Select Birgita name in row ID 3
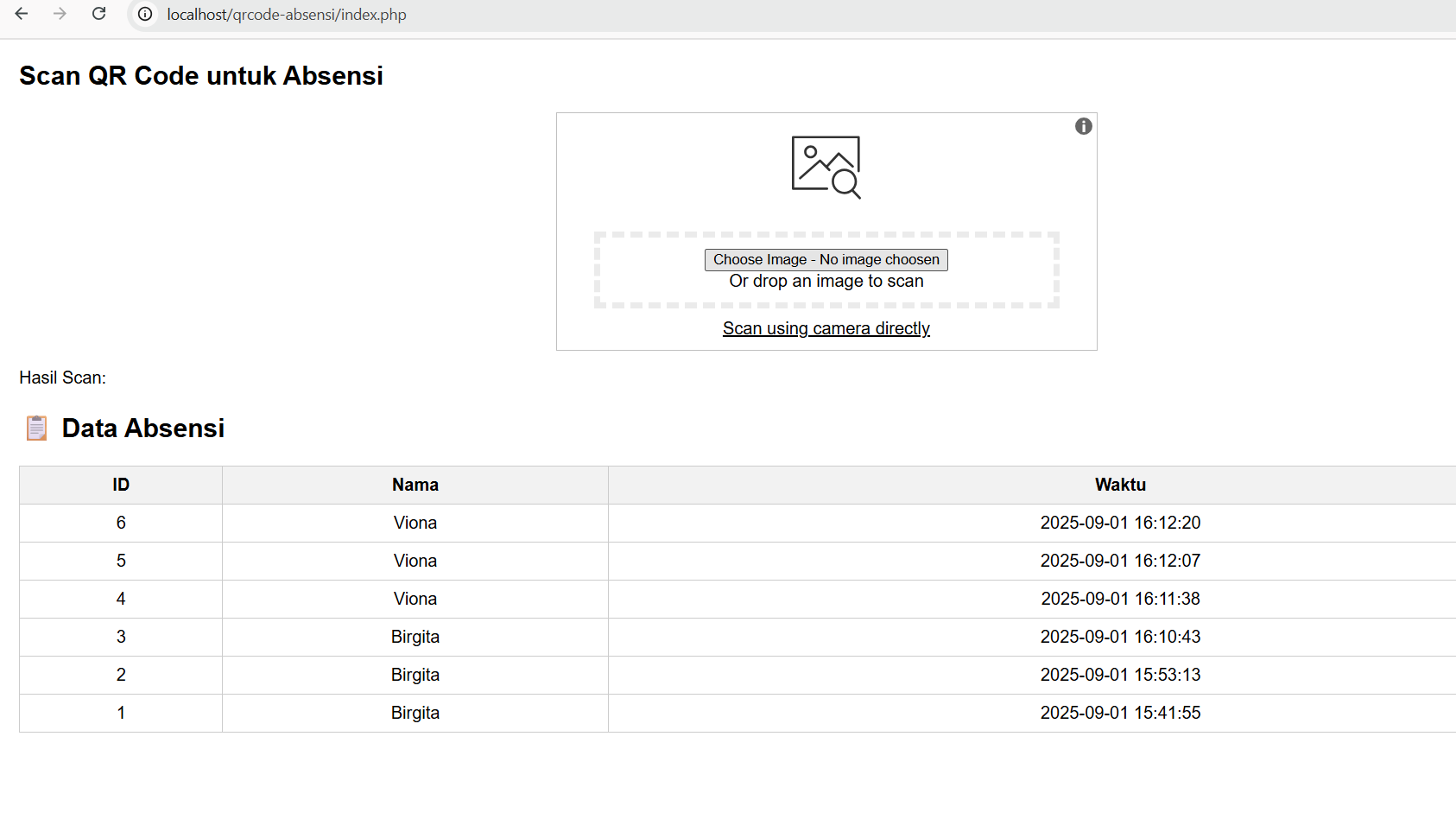Screen dimensions: 1456x819 click(415, 637)
